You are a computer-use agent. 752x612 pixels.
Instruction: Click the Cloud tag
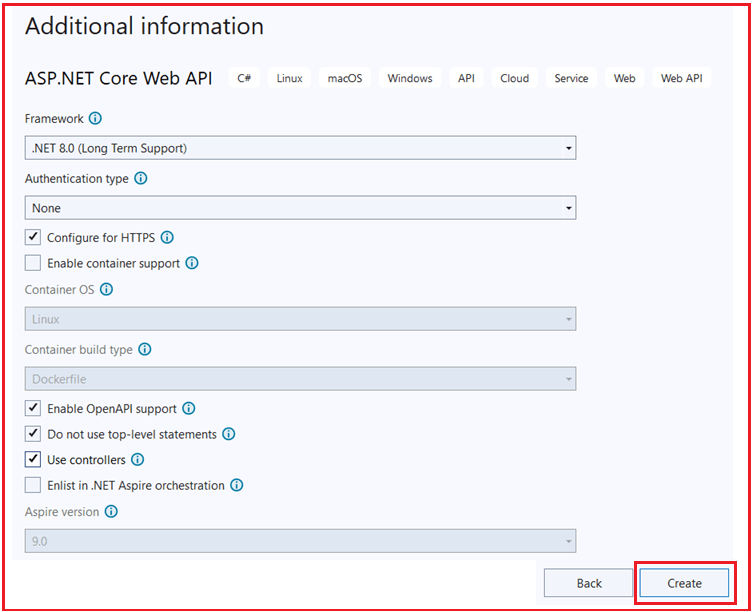click(x=515, y=78)
